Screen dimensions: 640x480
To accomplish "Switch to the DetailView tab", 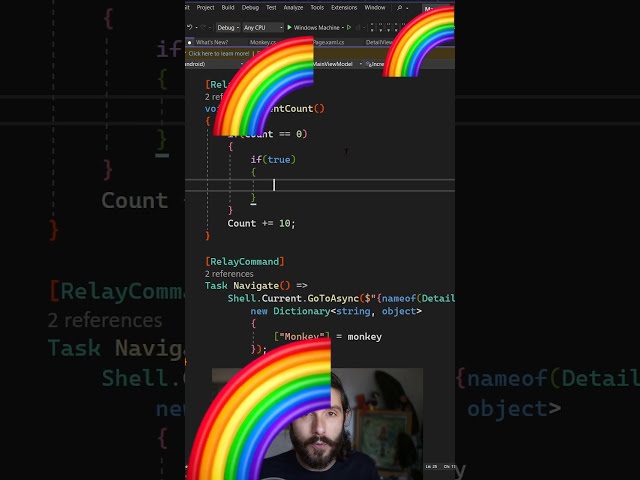I will point(379,42).
